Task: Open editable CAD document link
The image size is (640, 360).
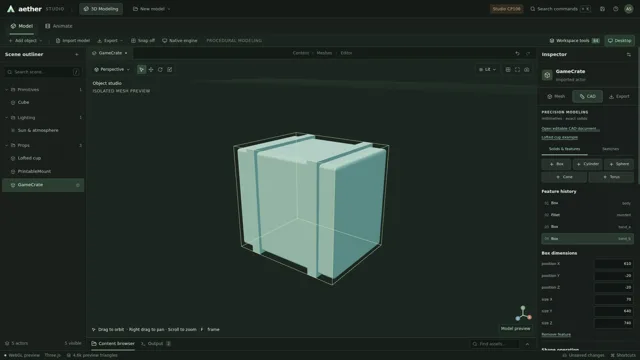Action: [x=570, y=129]
